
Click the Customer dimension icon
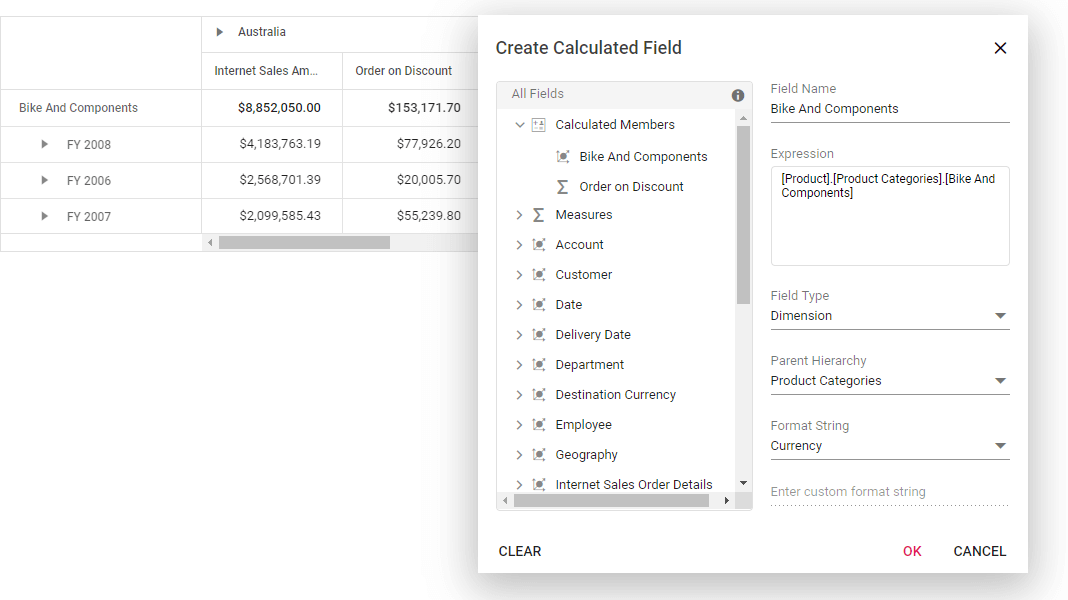click(539, 275)
